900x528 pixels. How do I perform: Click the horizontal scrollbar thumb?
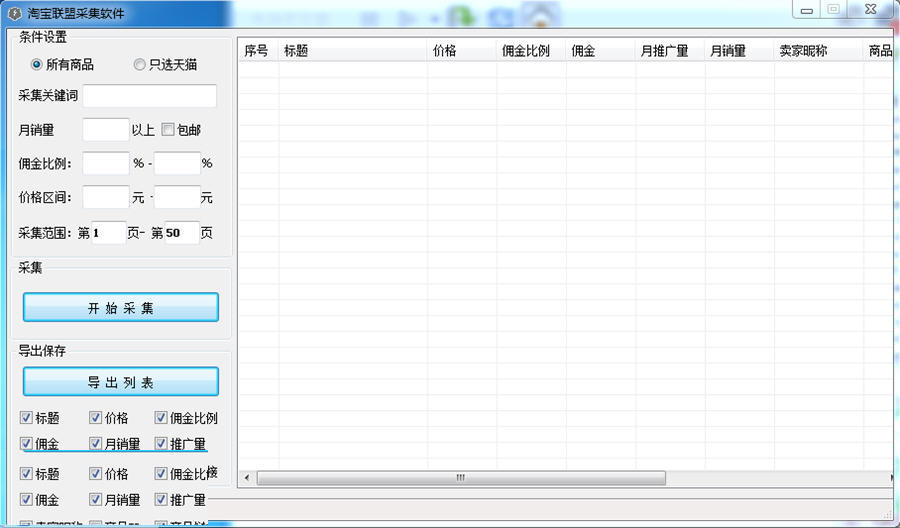point(461,477)
